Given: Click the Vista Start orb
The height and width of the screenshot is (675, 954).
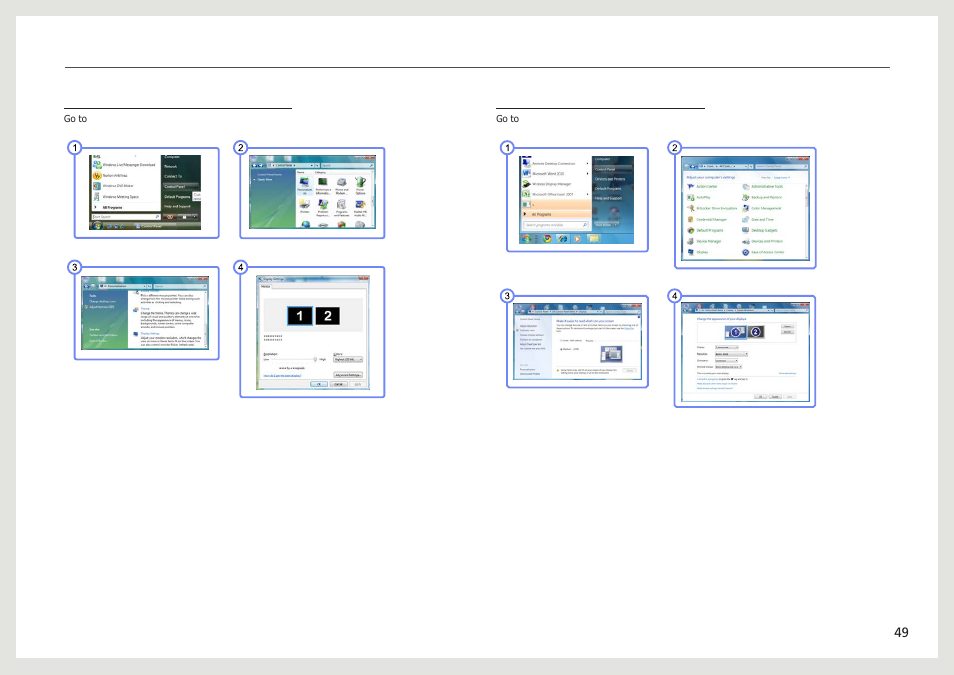Looking at the screenshot, I should pos(97,225).
